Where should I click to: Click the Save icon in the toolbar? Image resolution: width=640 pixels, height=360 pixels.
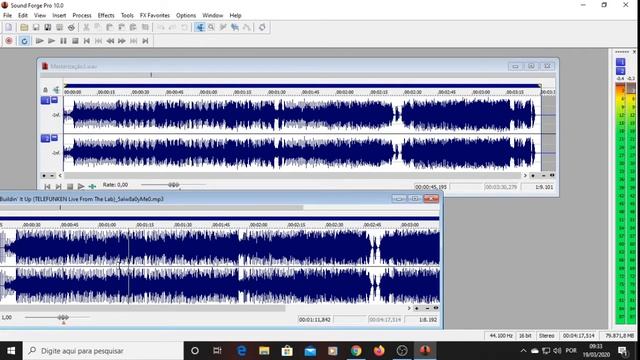(36, 27)
